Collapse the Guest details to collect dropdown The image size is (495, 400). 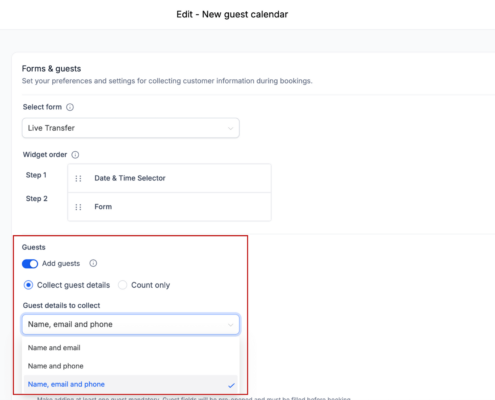tap(131, 324)
